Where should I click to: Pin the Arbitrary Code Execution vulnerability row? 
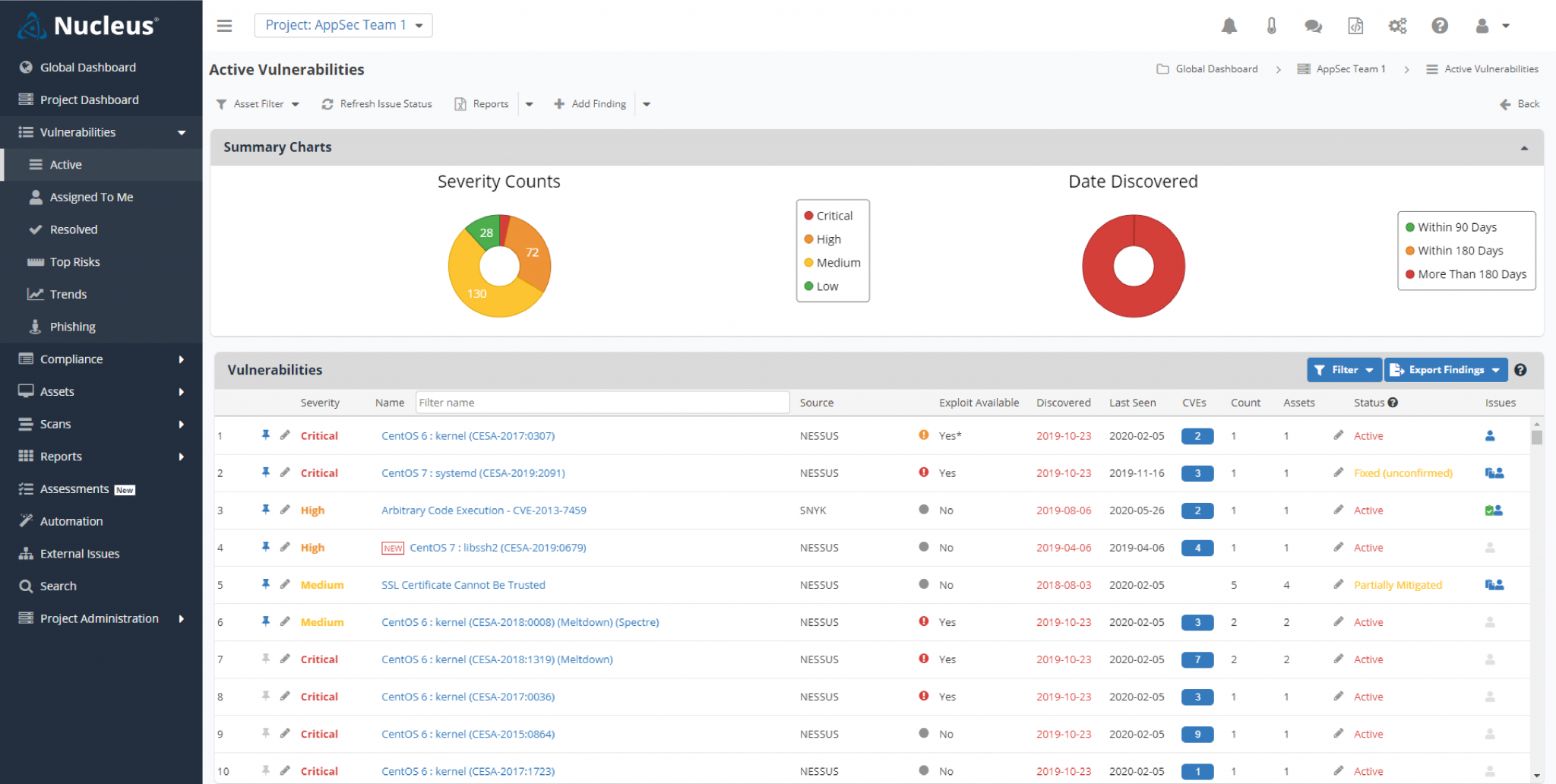(x=266, y=510)
